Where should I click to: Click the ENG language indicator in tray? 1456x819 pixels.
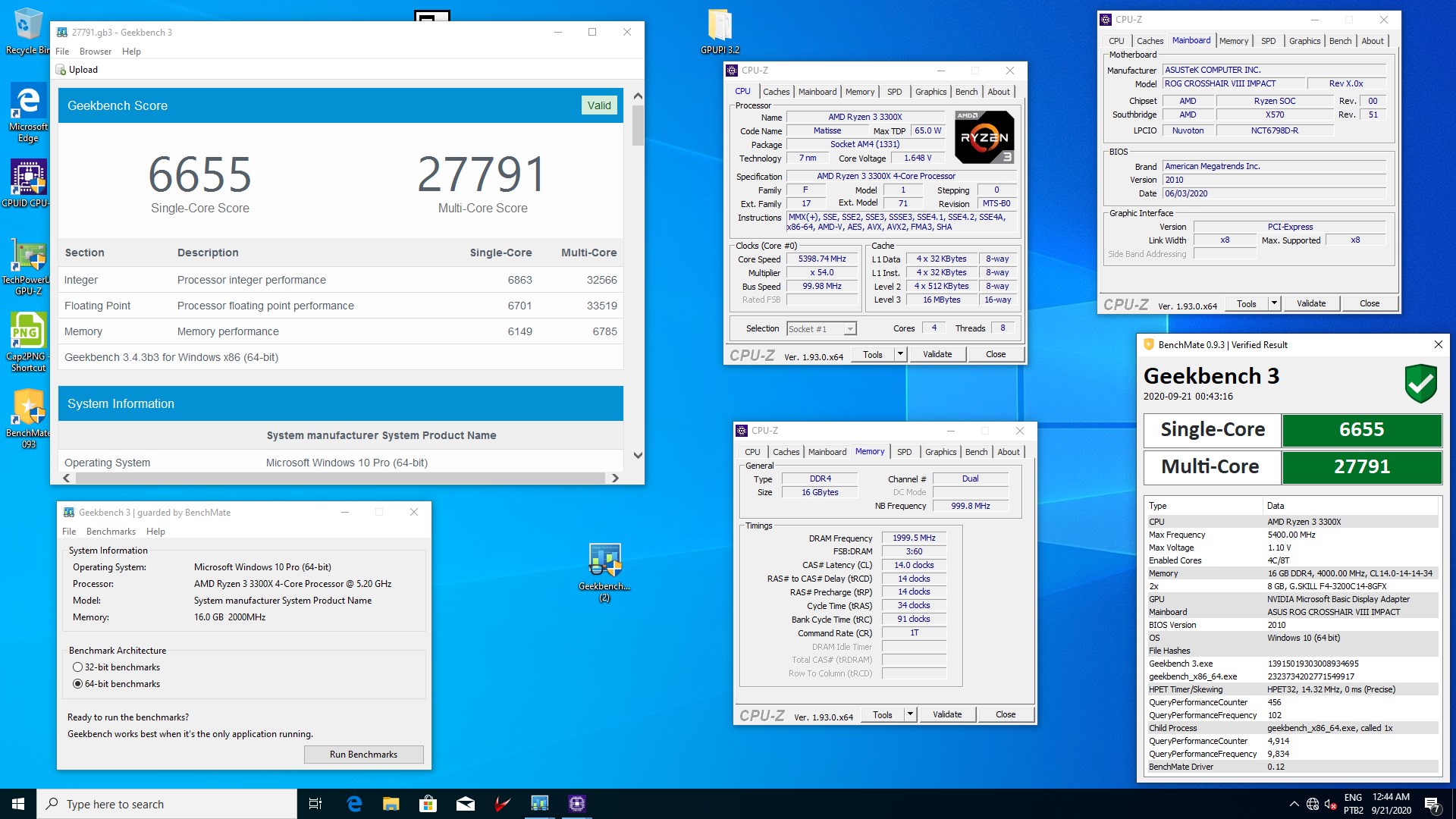[x=1353, y=798]
